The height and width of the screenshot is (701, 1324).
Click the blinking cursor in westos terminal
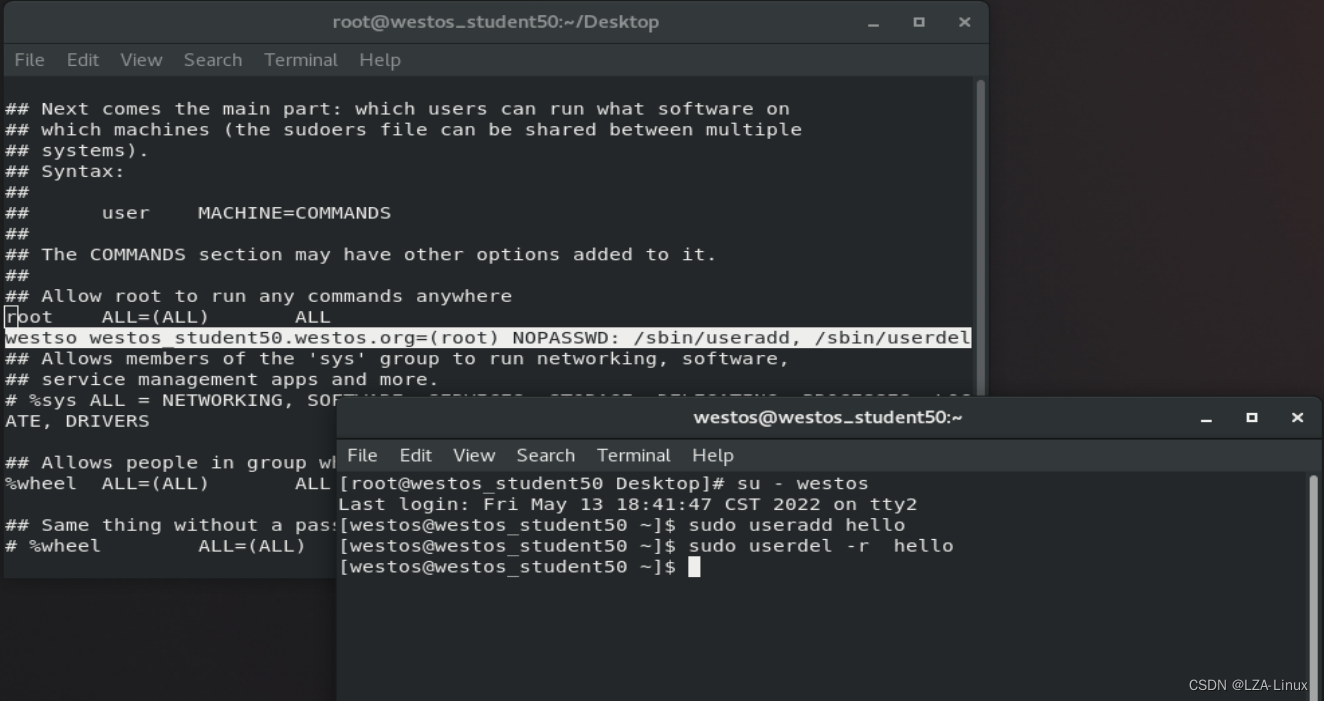(x=696, y=566)
